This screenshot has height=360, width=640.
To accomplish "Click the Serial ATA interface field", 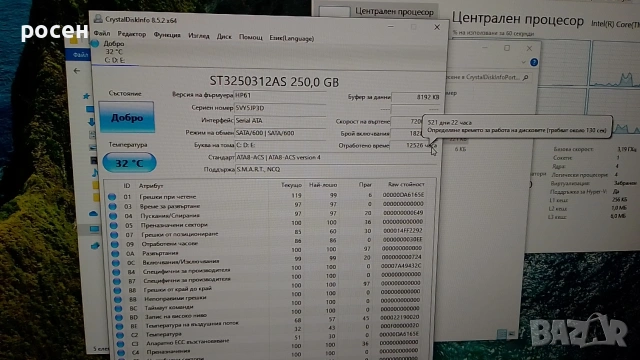I will click(x=280, y=121).
